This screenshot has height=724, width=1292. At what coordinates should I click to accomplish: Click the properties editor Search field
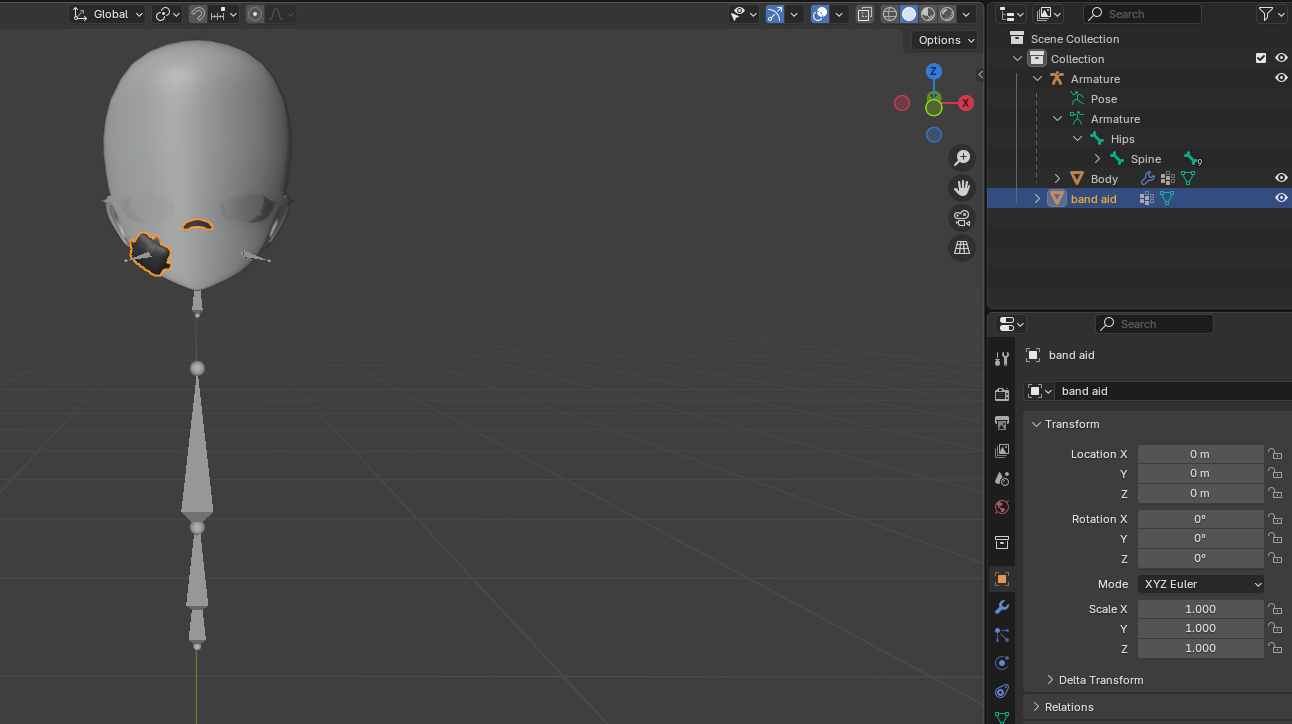click(1154, 324)
